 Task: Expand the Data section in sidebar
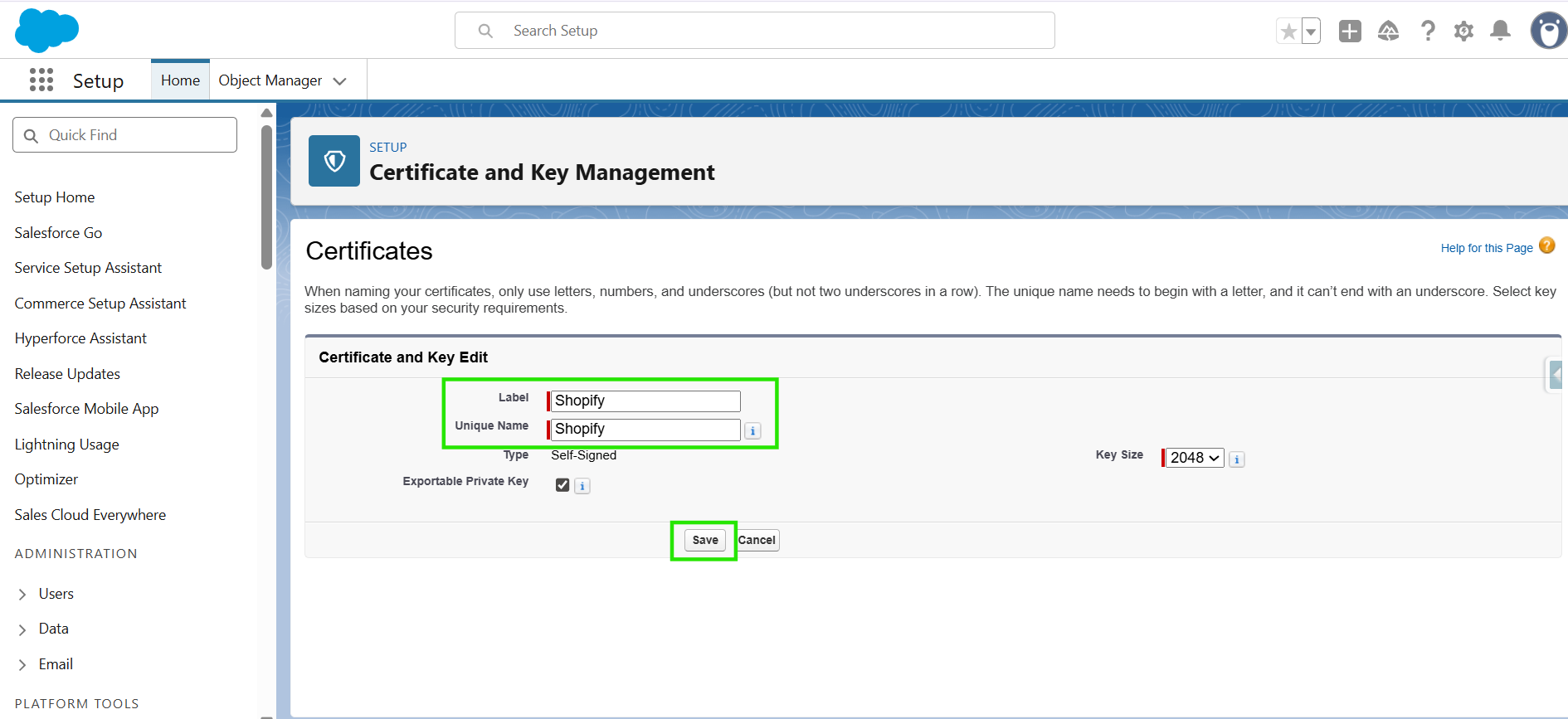click(22, 629)
